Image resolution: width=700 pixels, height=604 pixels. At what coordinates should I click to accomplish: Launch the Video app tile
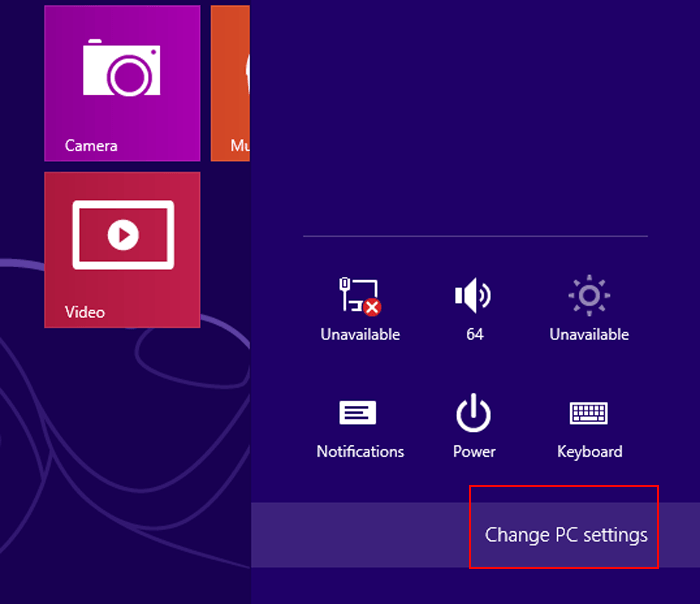(x=122, y=250)
